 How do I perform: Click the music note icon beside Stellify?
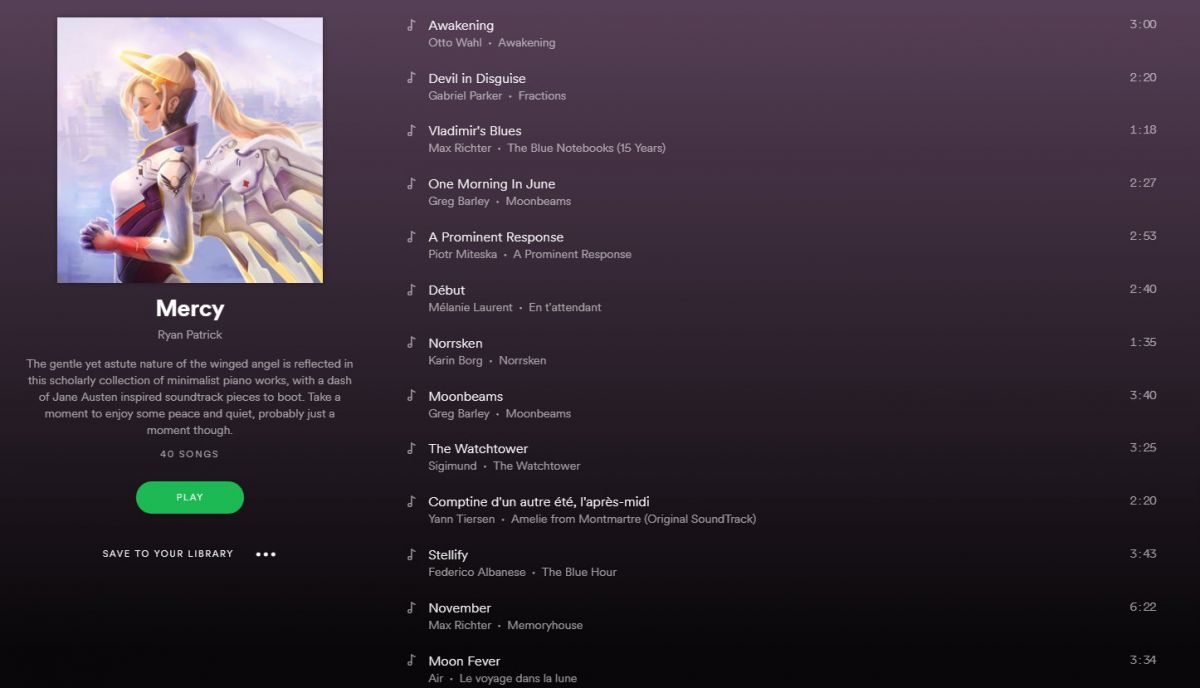pos(410,555)
